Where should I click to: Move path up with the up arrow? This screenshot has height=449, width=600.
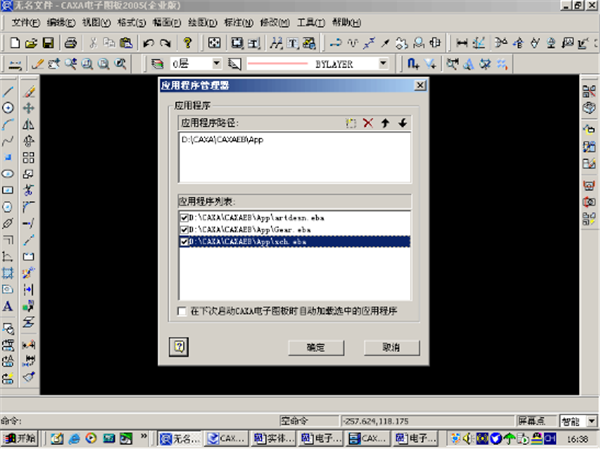(386, 122)
